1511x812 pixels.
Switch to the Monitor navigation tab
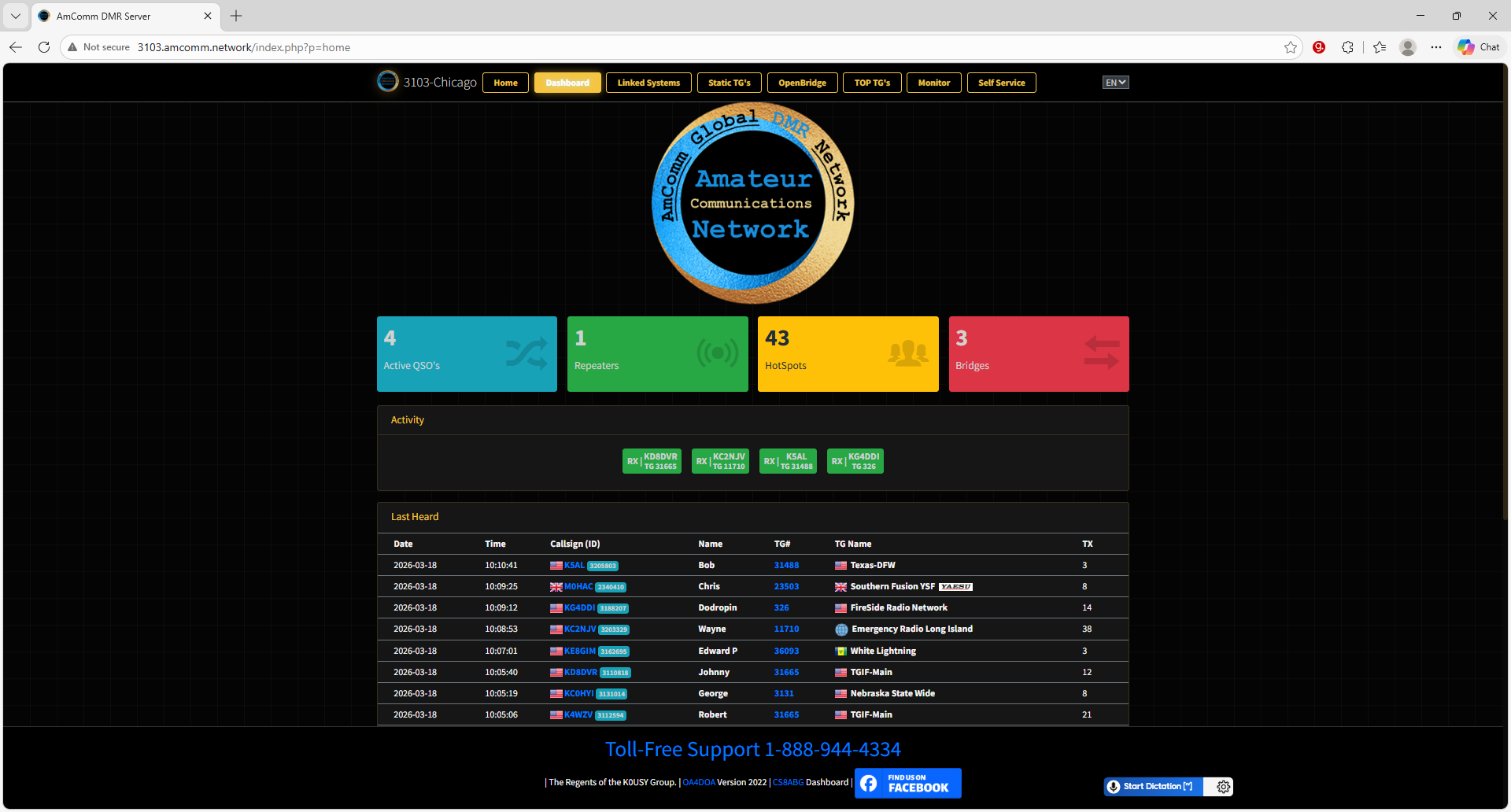point(933,82)
